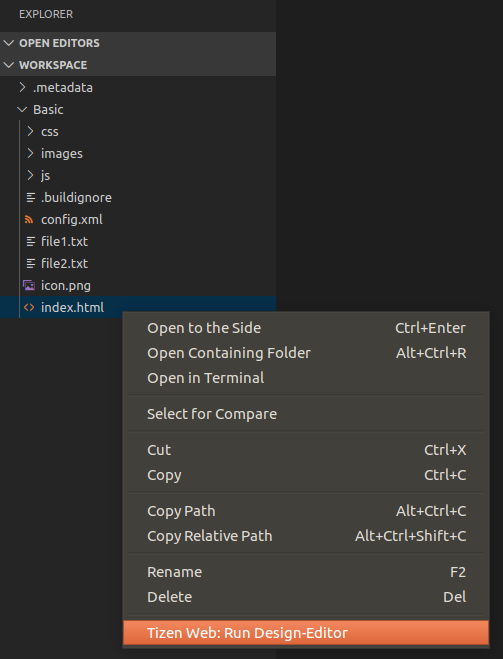
Task: Expand the images folder chevron
Action: pyautogui.click(x=30, y=153)
